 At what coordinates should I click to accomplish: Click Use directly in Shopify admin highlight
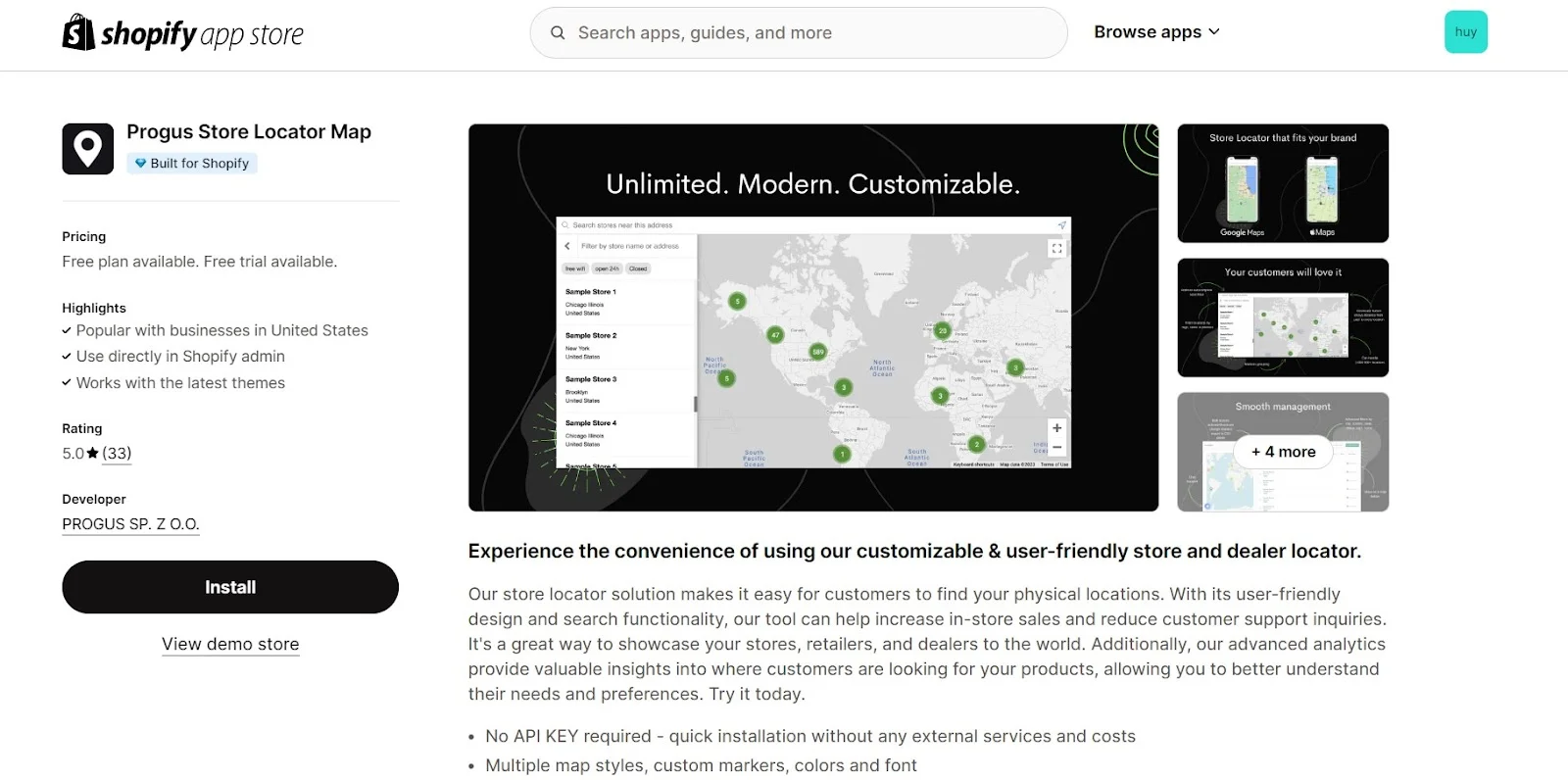(x=180, y=357)
